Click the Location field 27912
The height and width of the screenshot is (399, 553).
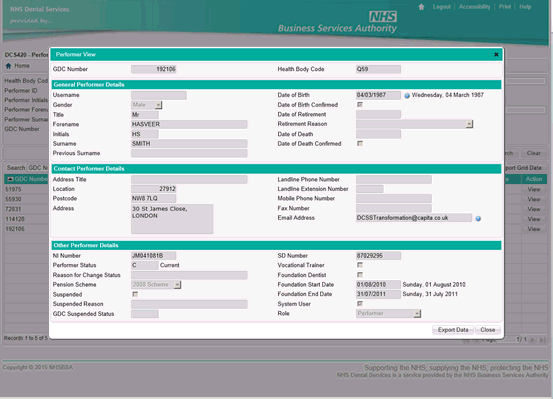[153, 189]
